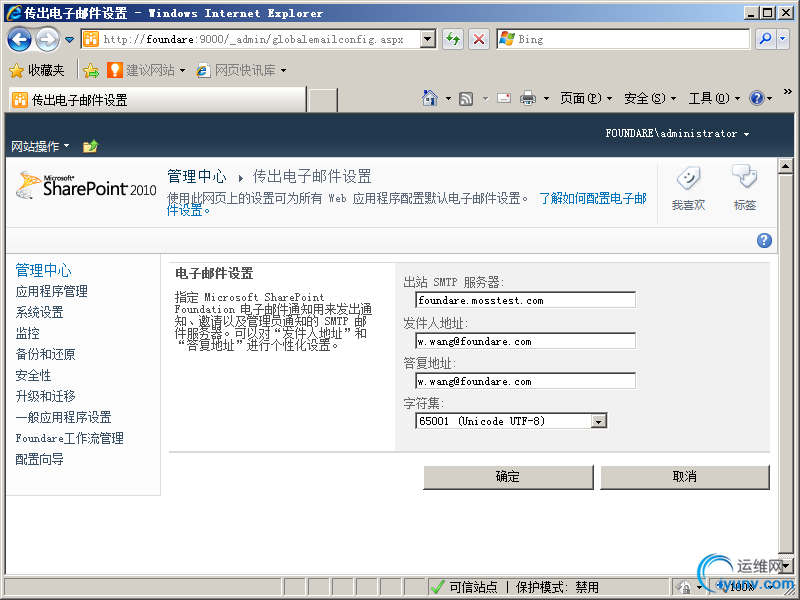Open 应用程序管理 in left navigation
800x600 pixels.
52,291
